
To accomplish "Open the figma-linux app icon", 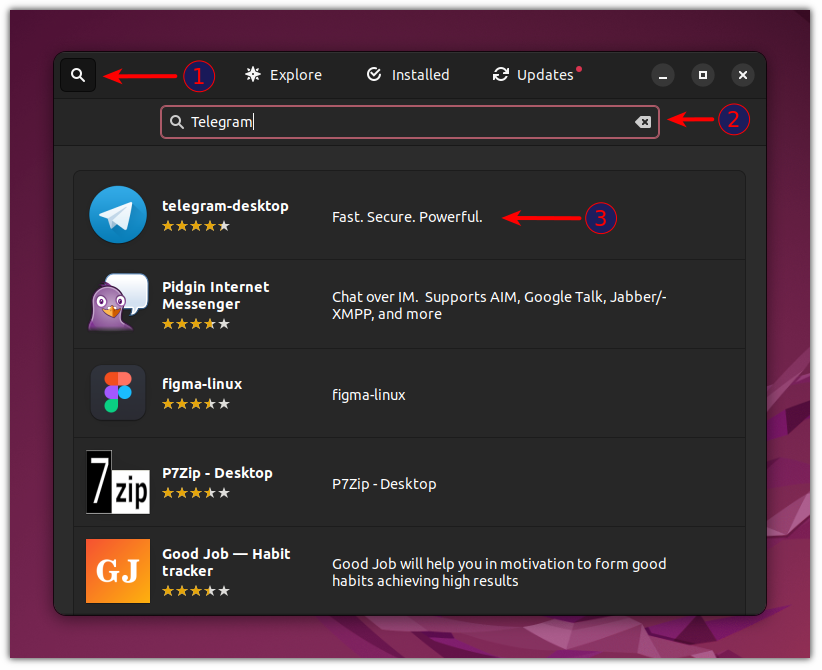I will (118, 393).
